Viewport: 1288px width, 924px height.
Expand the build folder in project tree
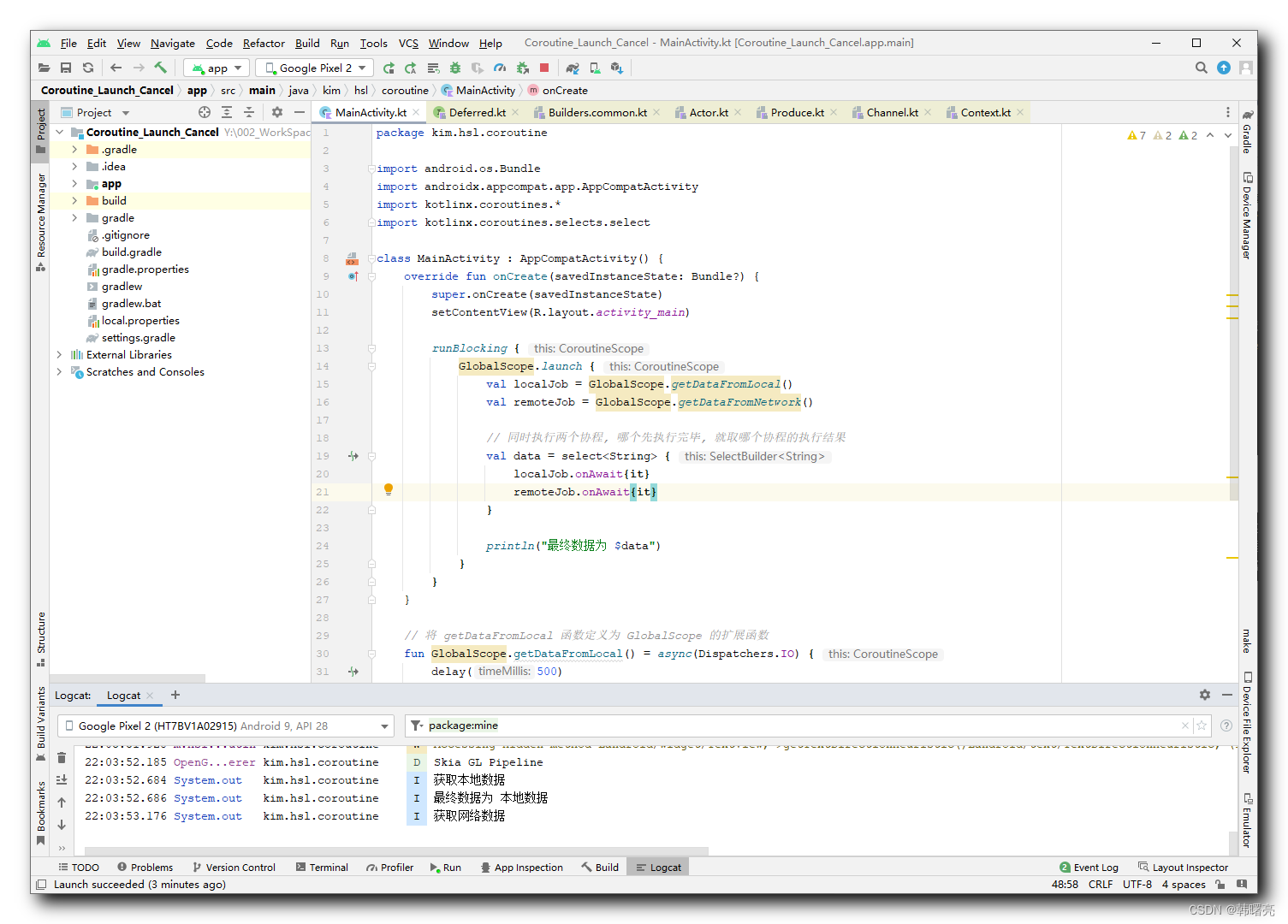(74, 200)
